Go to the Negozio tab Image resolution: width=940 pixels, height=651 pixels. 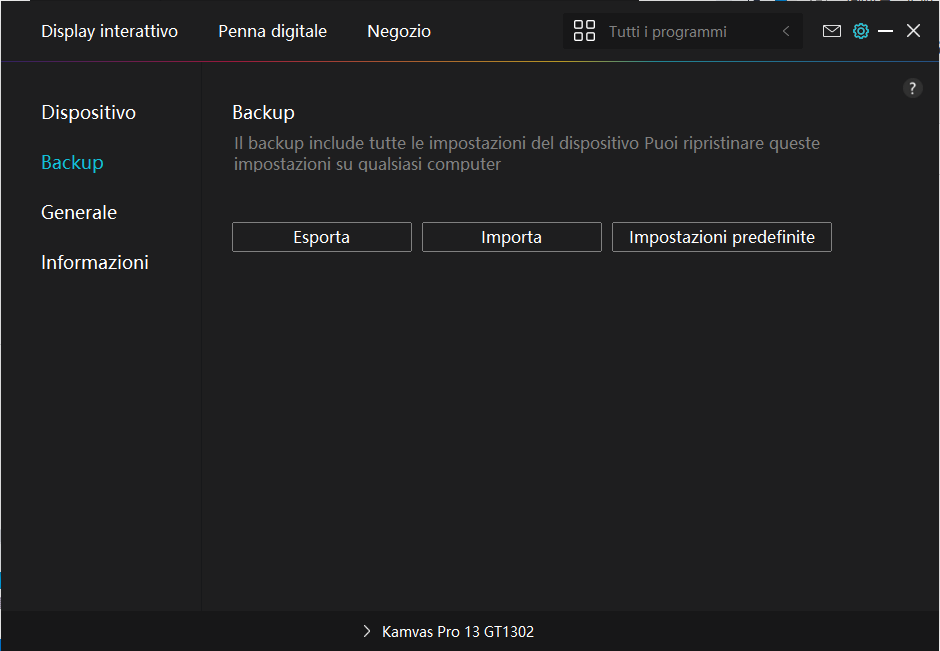399,31
